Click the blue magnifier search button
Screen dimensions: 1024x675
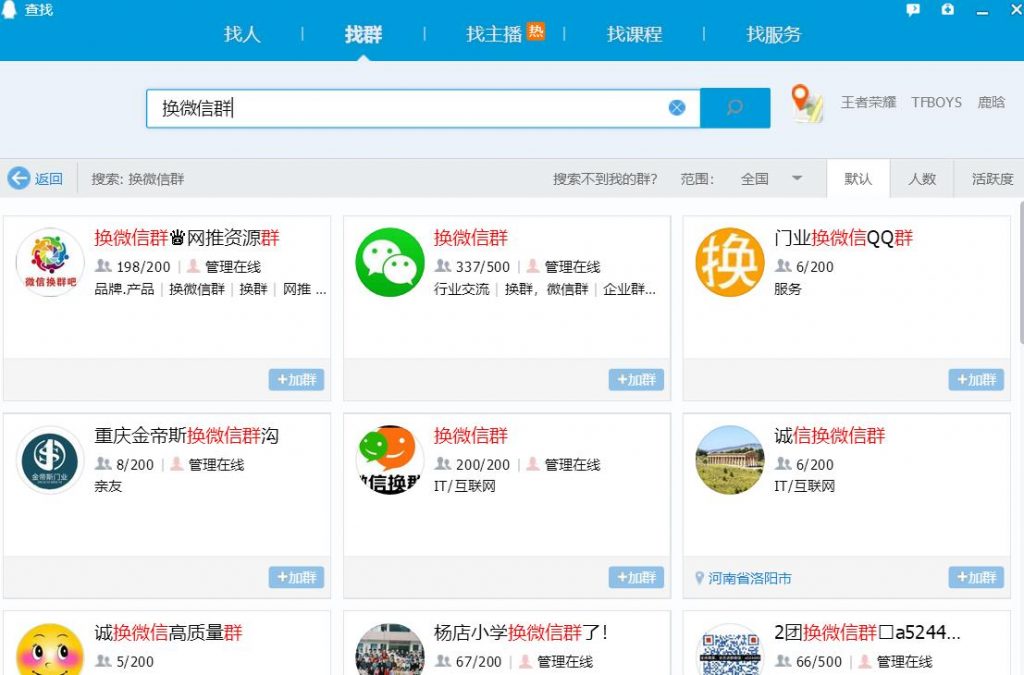pyautogui.click(x=735, y=108)
